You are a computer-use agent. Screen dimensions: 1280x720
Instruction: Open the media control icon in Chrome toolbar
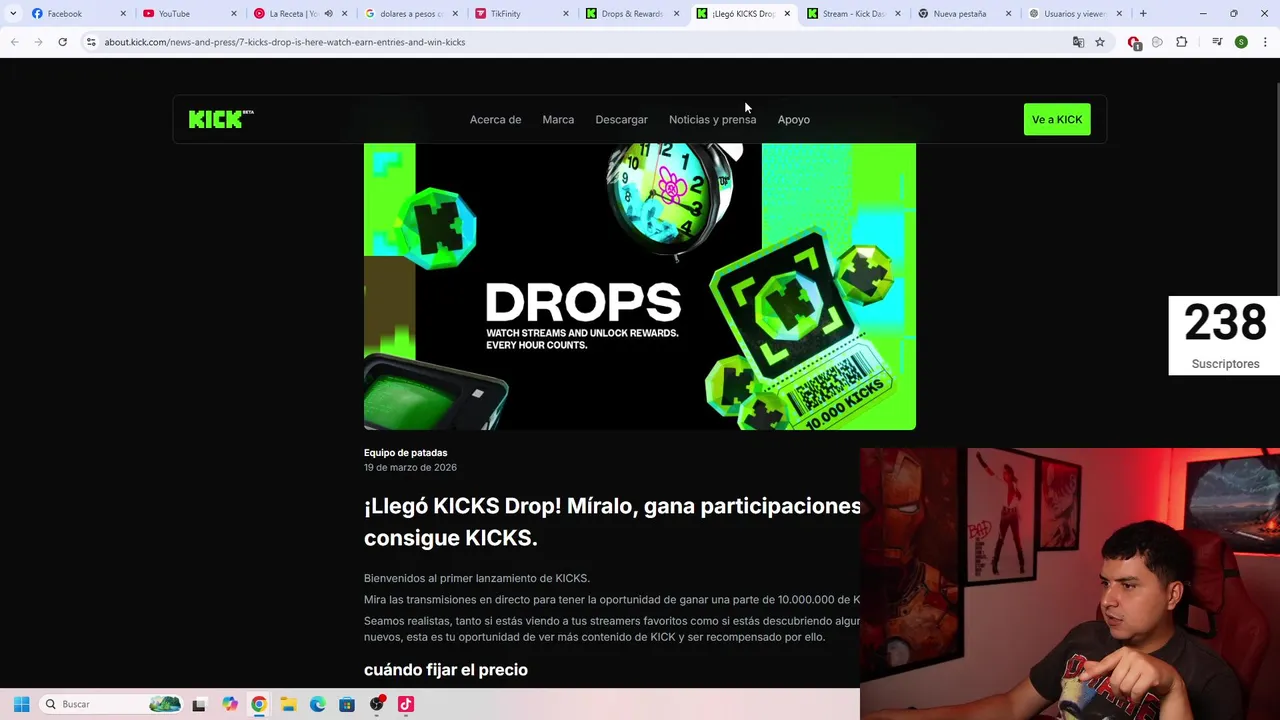pos(1217,42)
